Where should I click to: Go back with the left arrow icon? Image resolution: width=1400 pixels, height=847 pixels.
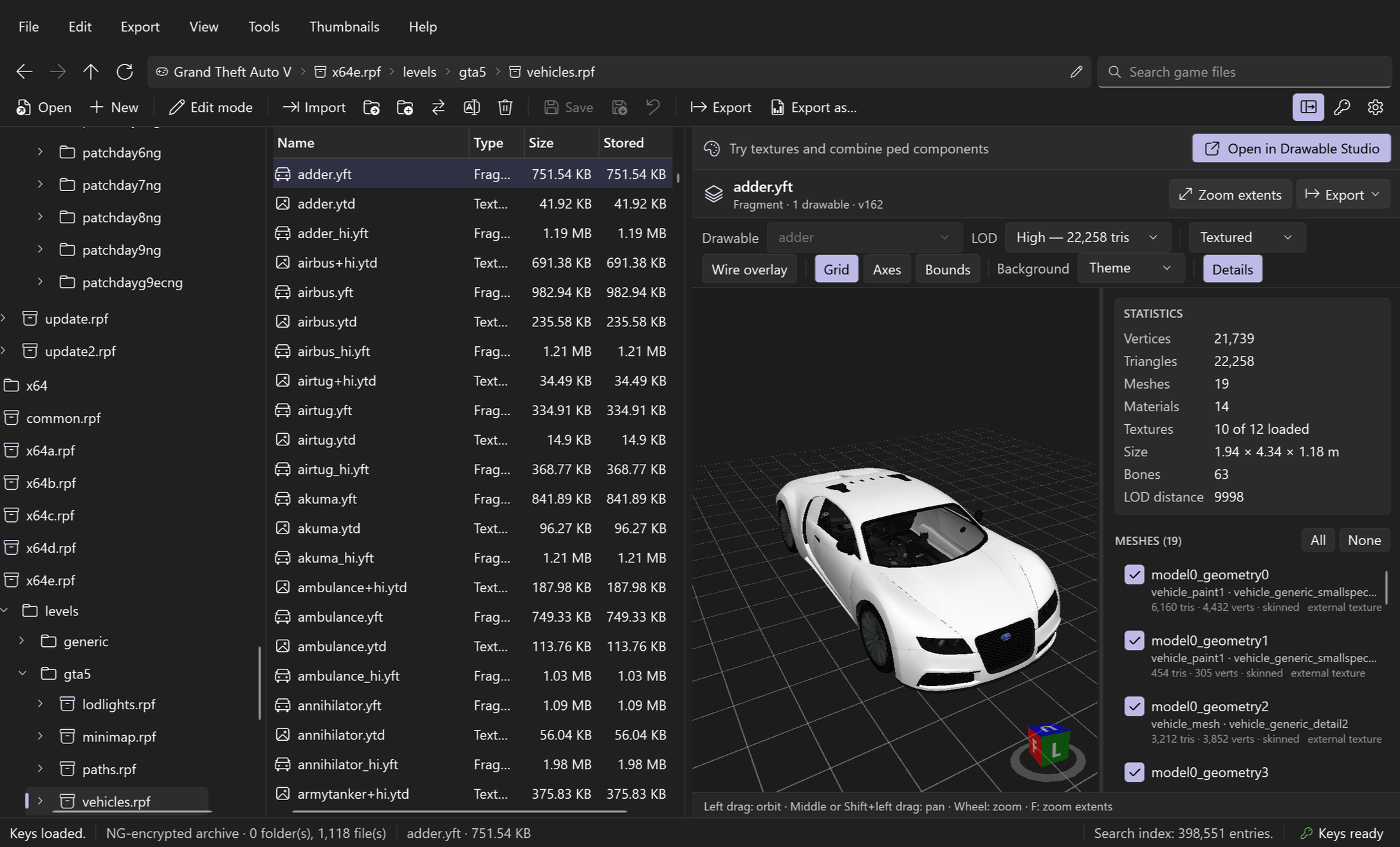[x=24, y=71]
